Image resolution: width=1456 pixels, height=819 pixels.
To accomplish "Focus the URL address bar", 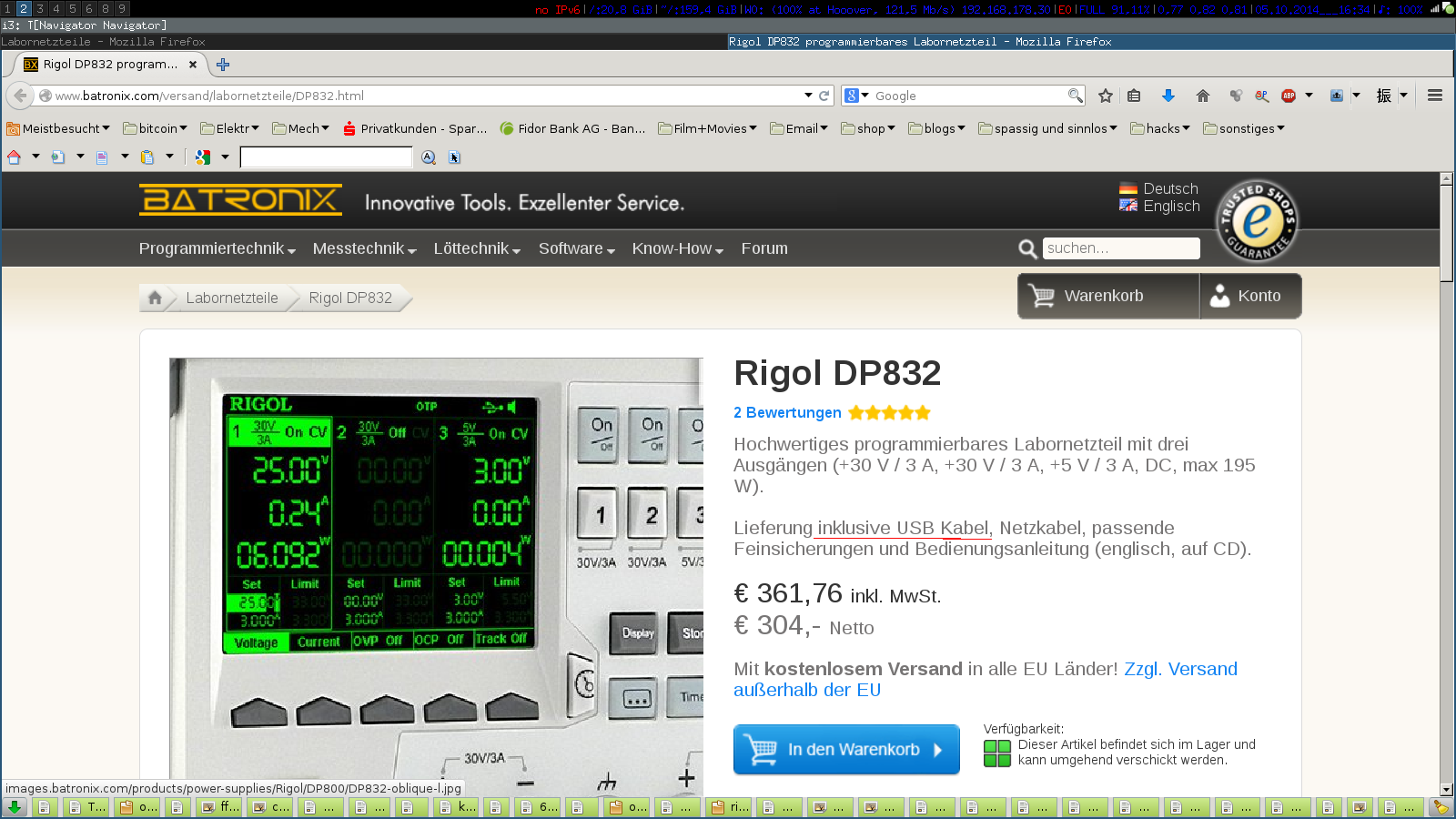I will 428,96.
